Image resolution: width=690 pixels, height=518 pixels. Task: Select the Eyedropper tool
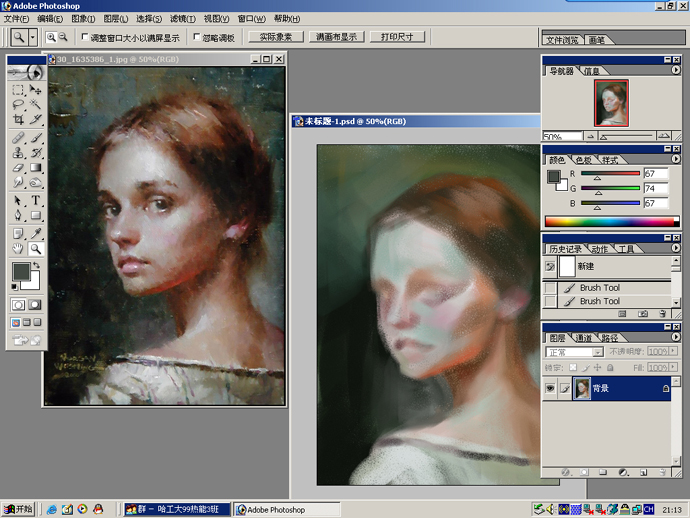pyautogui.click(x=35, y=234)
